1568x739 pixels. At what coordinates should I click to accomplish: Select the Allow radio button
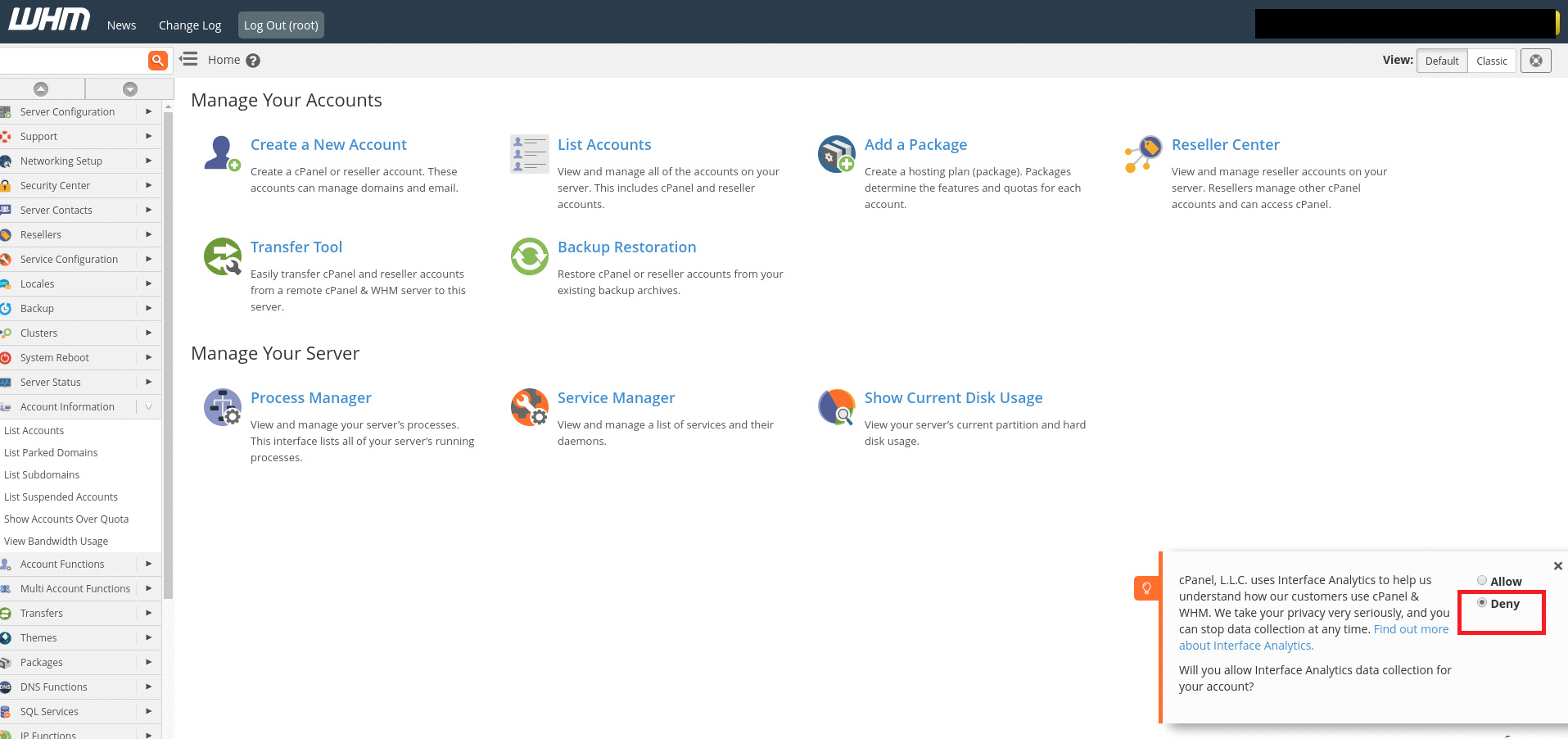click(x=1482, y=581)
